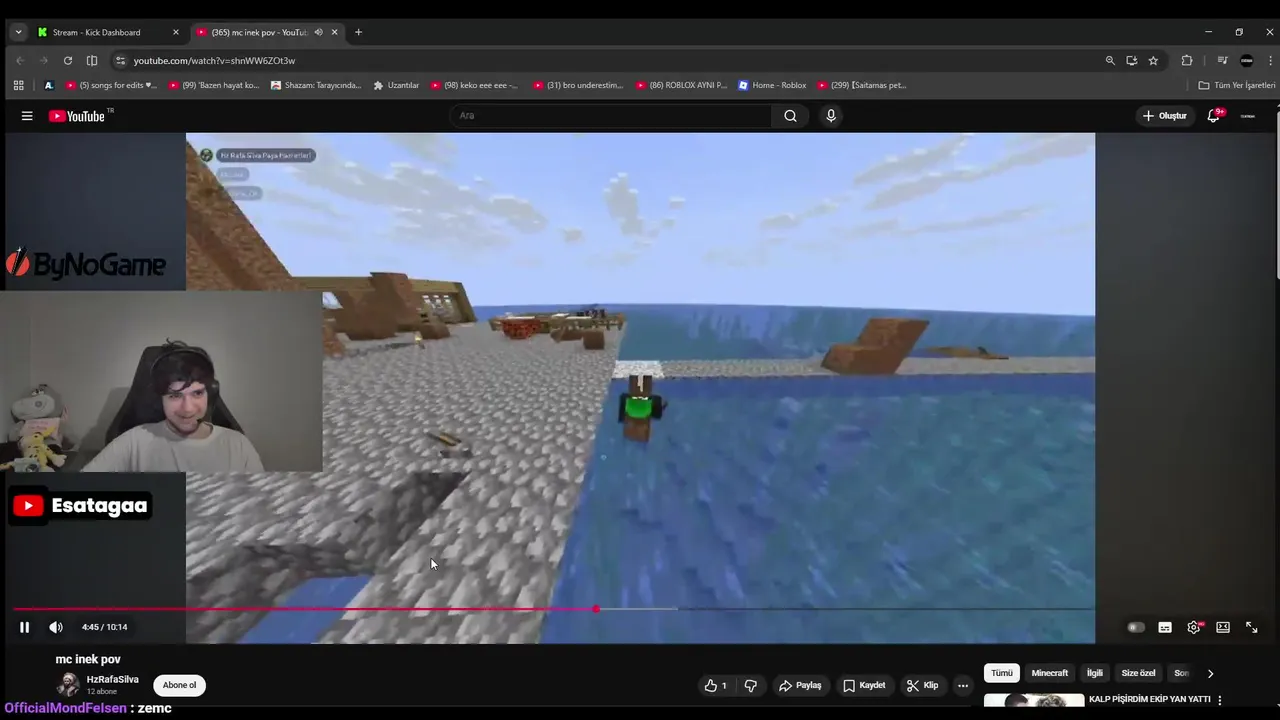Close the Kick Dashboard tab
Viewport: 1280px width, 720px height.
176,32
